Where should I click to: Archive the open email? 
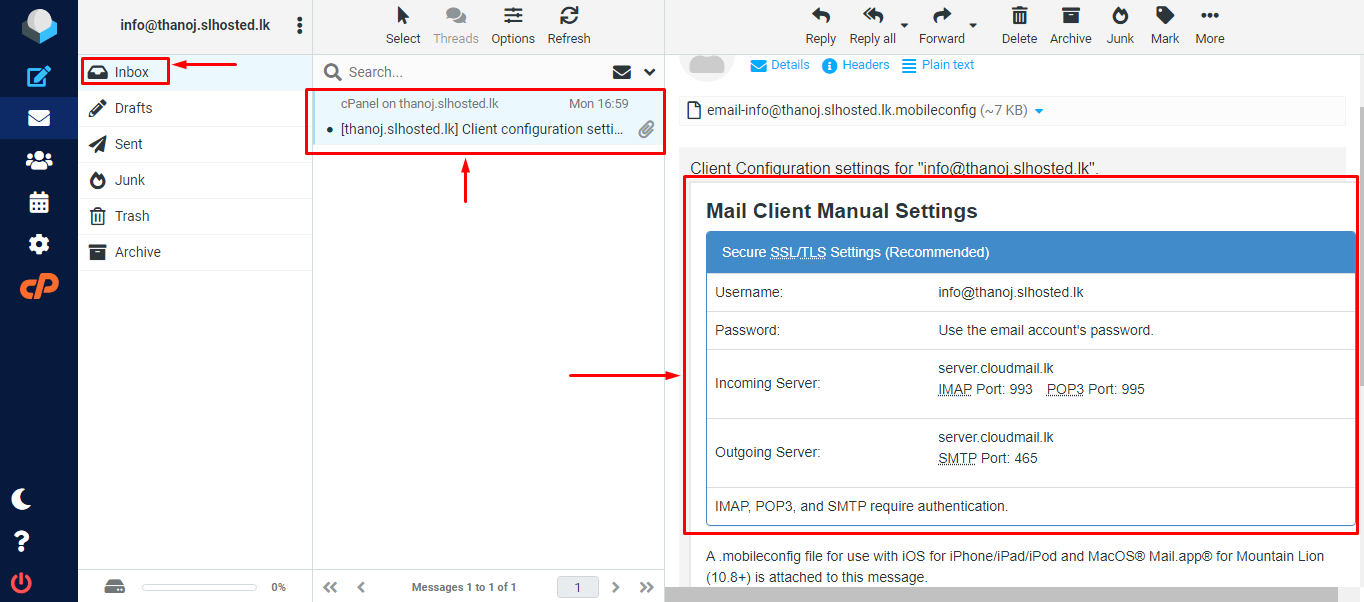1070,25
